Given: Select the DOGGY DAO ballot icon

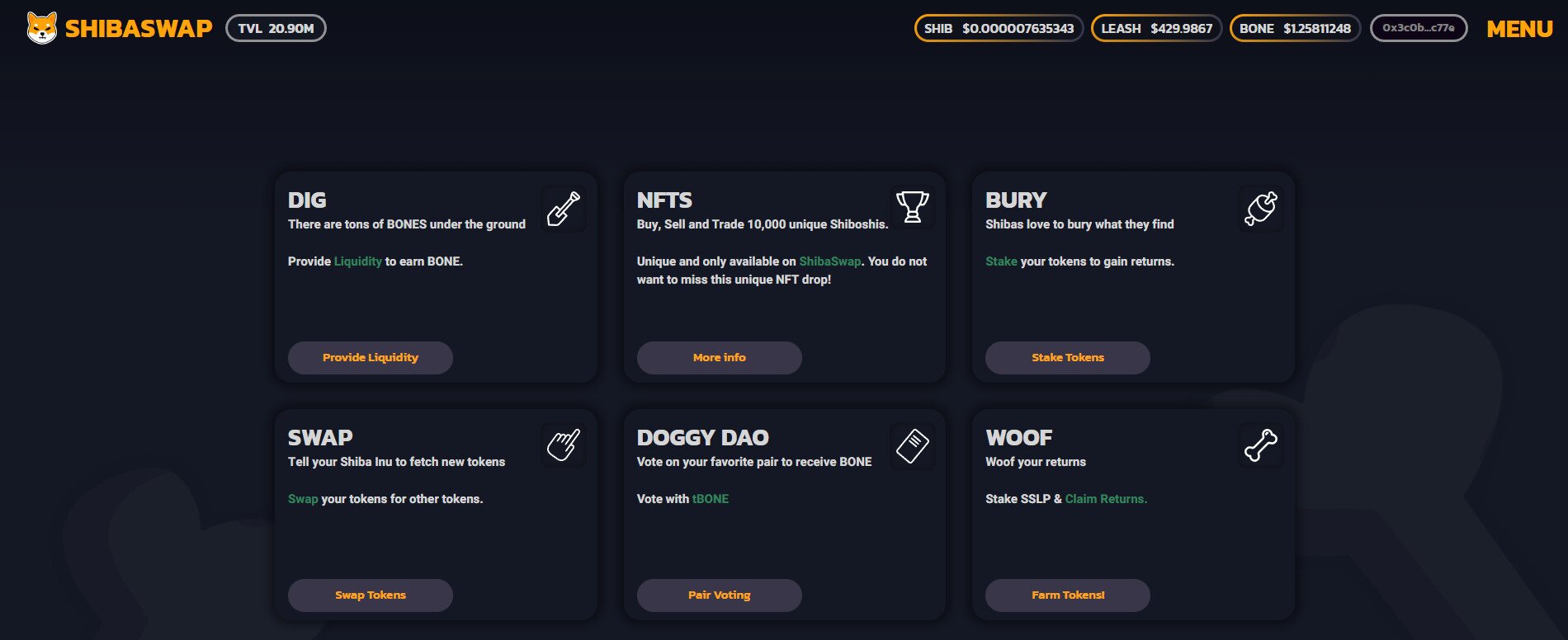Looking at the screenshot, I should tap(913, 446).
